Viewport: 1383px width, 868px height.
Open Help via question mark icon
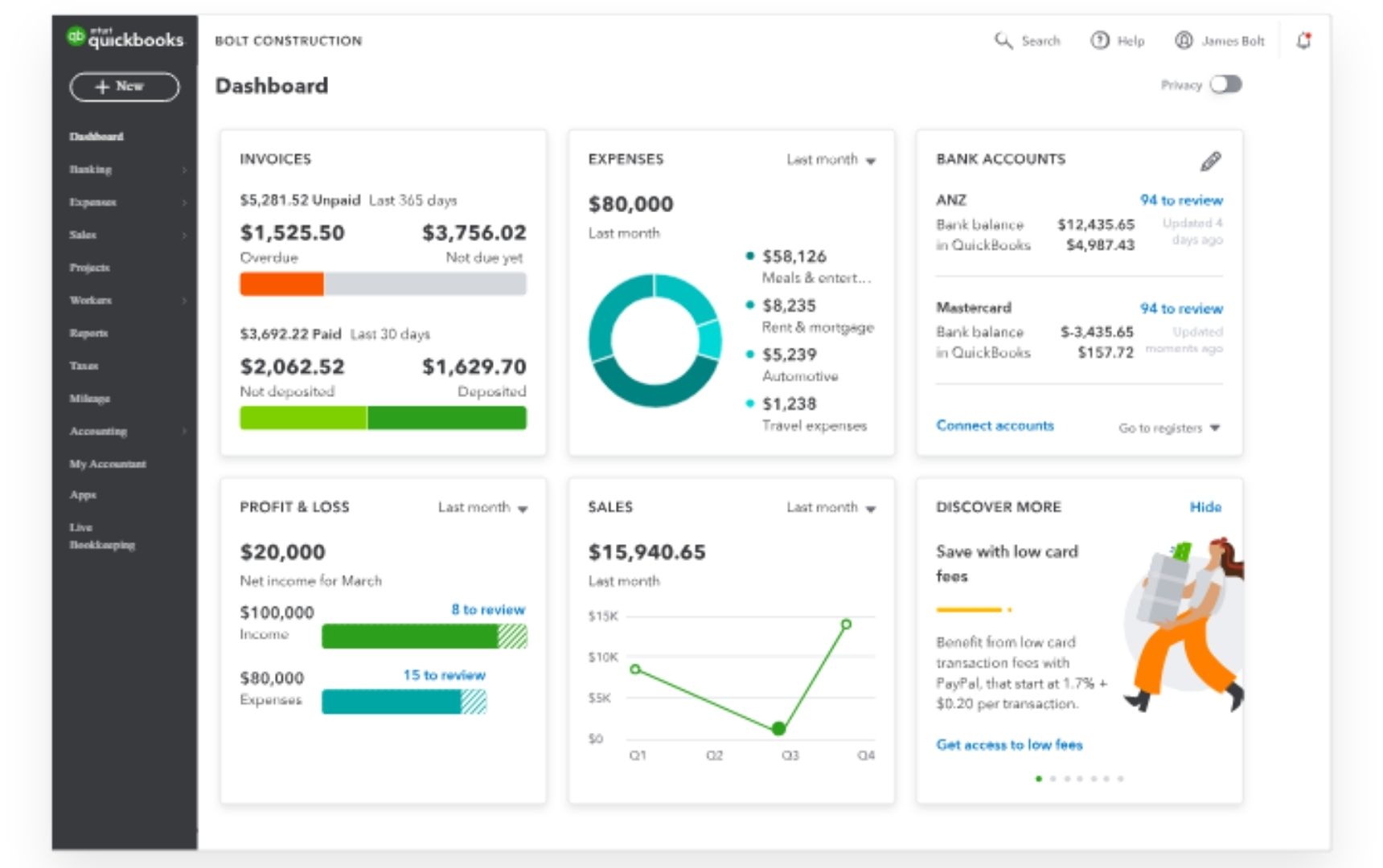tap(1099, 40)
